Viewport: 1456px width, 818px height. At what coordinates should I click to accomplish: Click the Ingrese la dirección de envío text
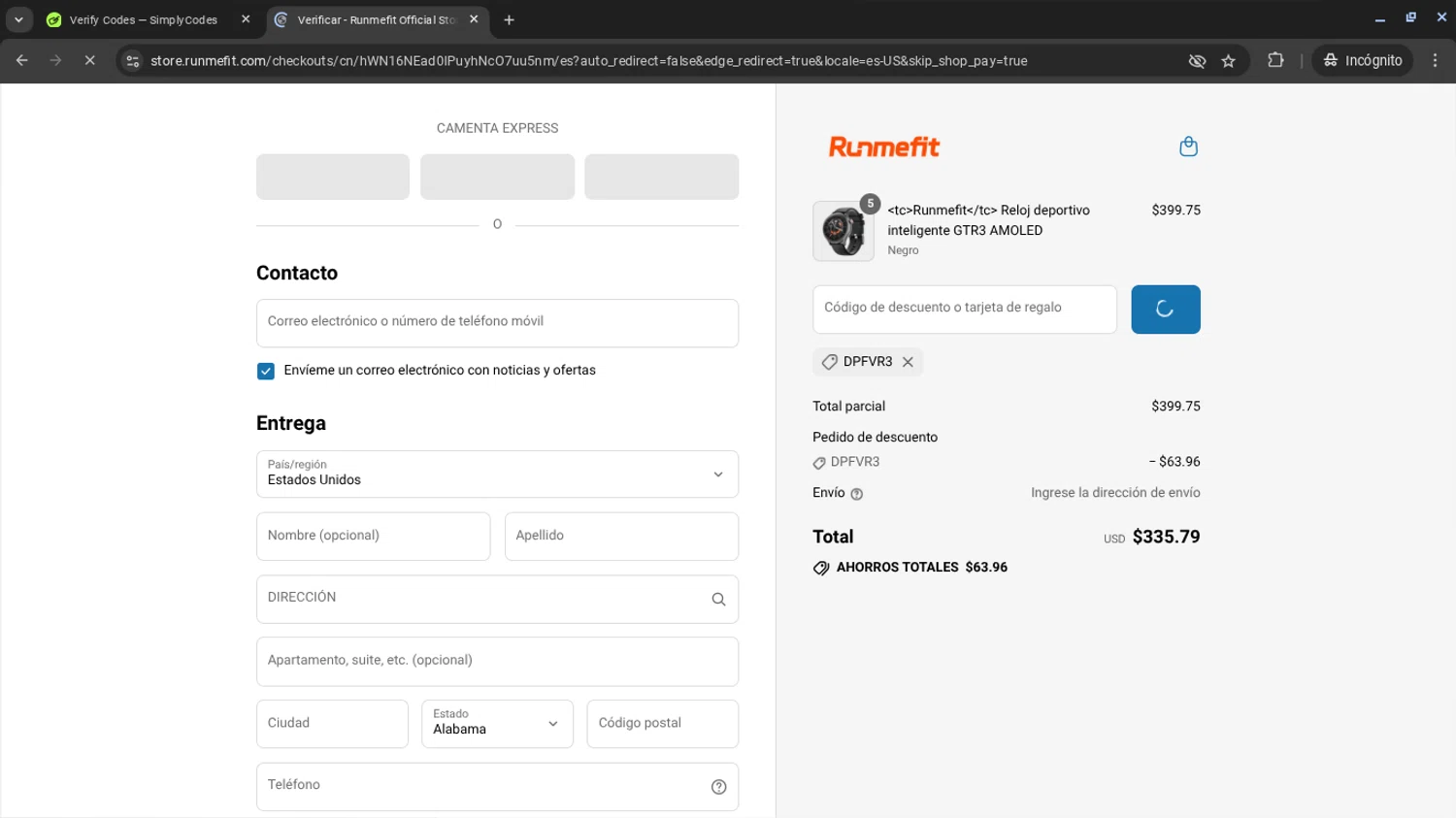pos(1115,493)
